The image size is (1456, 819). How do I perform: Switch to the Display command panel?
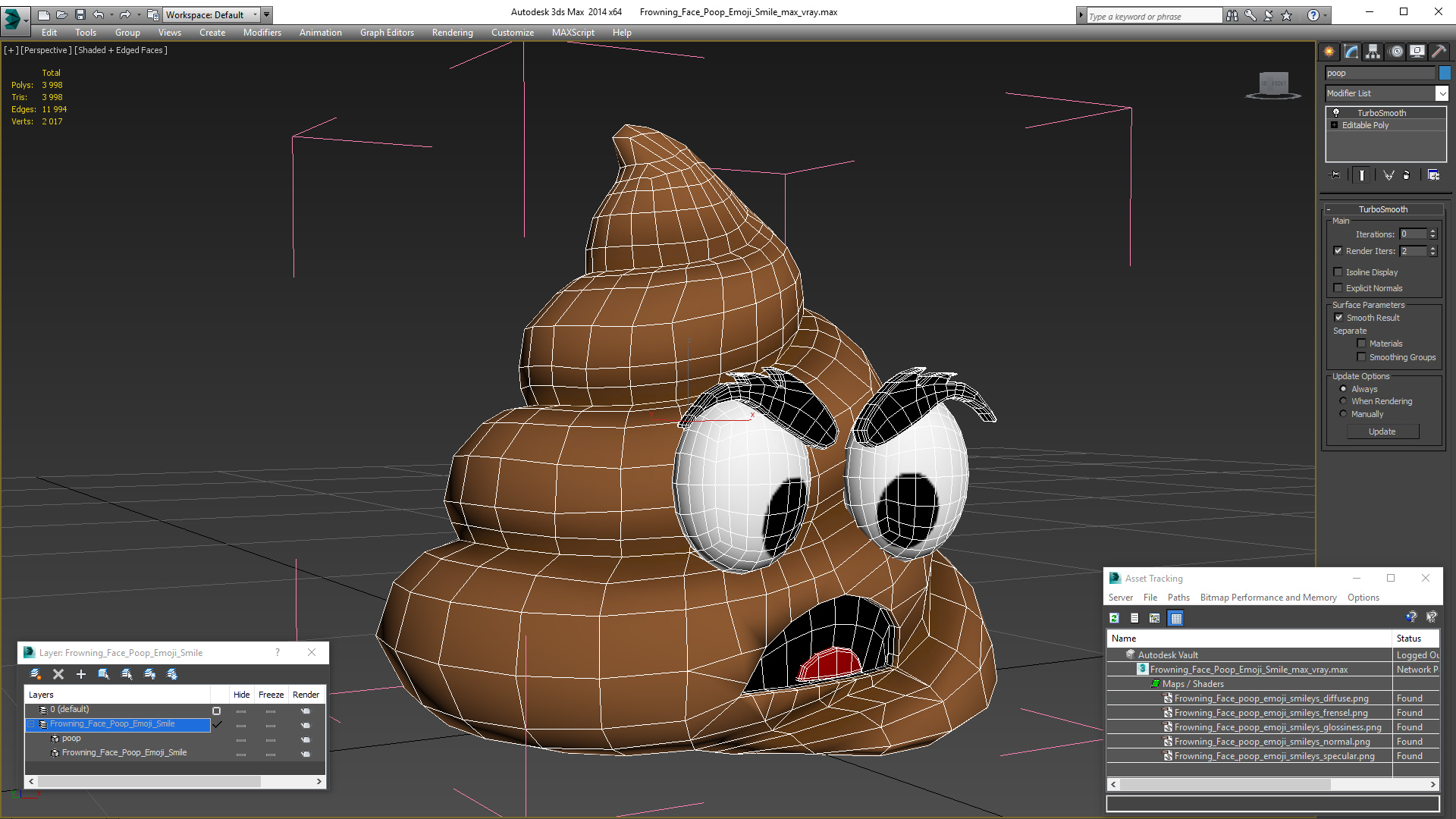1417,52
